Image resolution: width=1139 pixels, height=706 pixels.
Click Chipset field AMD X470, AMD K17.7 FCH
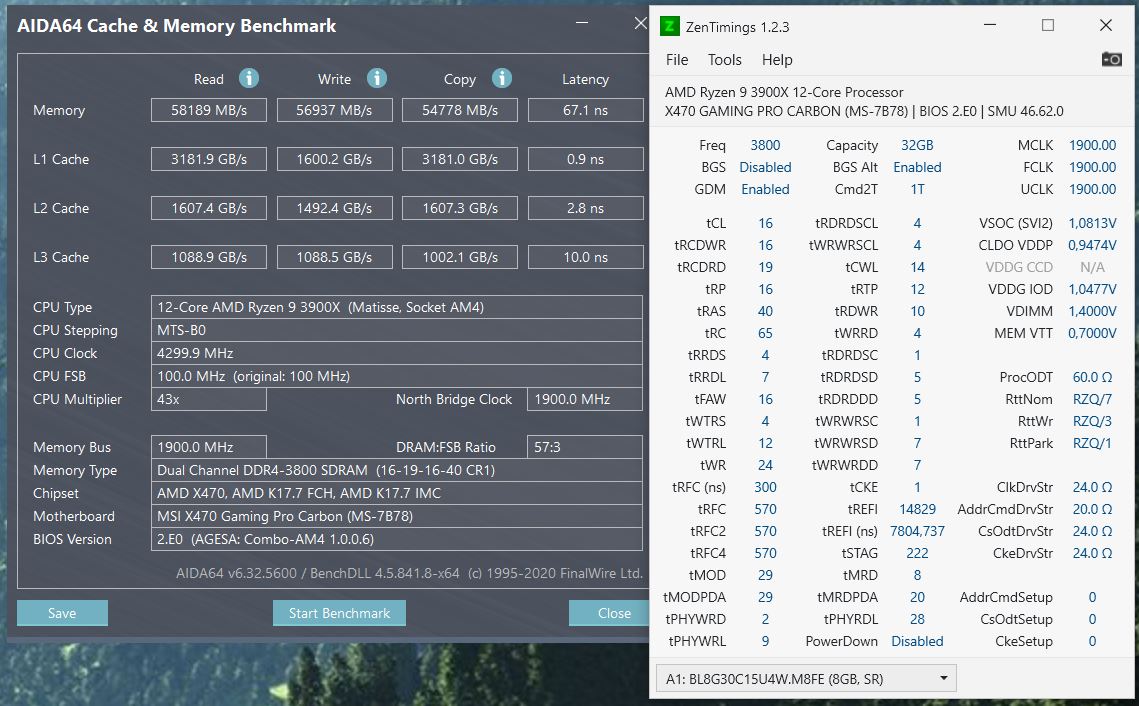click(397, 493)
